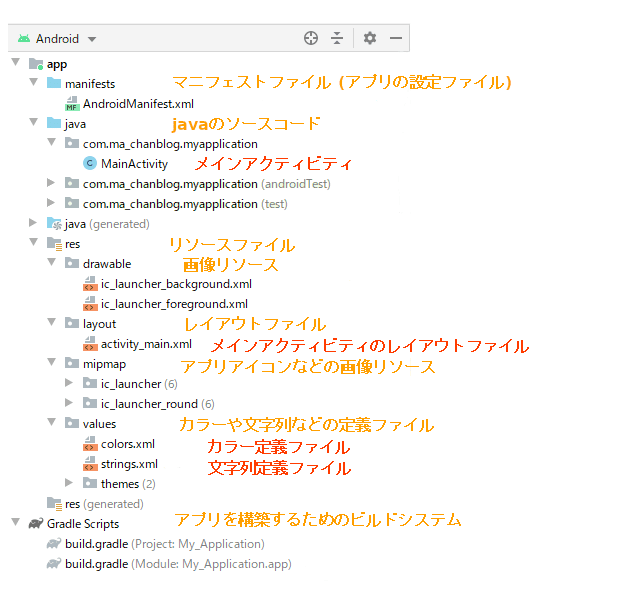
Task: Click the Gradle Scripts elephant icon
Action: point(36,523)
